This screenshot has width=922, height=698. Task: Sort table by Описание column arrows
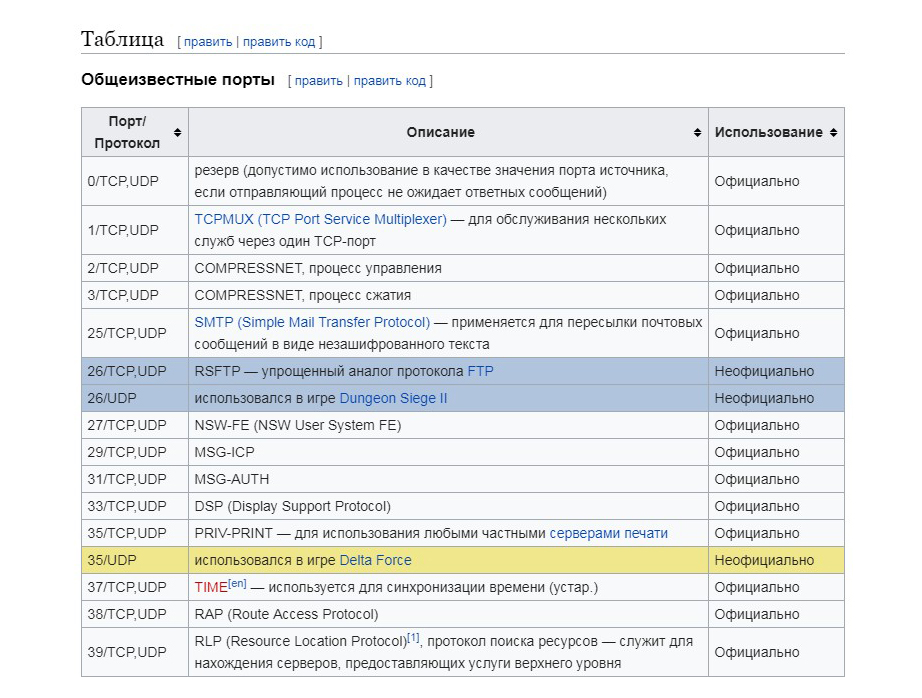point(697,132)
